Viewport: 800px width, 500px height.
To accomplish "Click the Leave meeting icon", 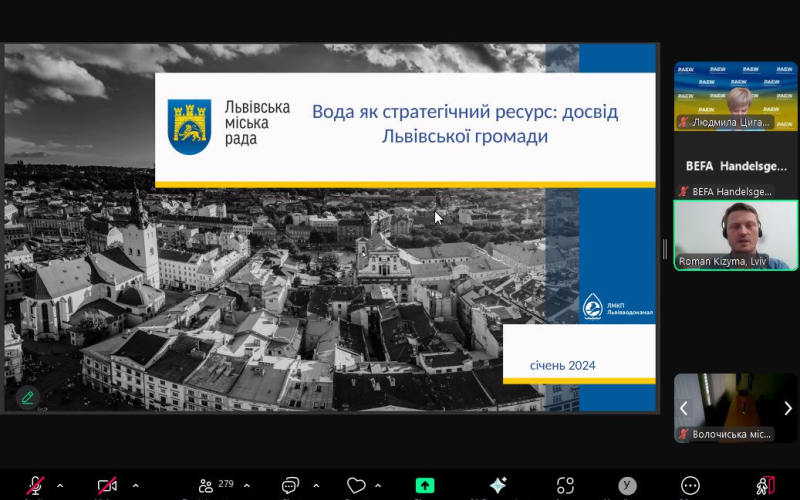I will coord(765,485).
